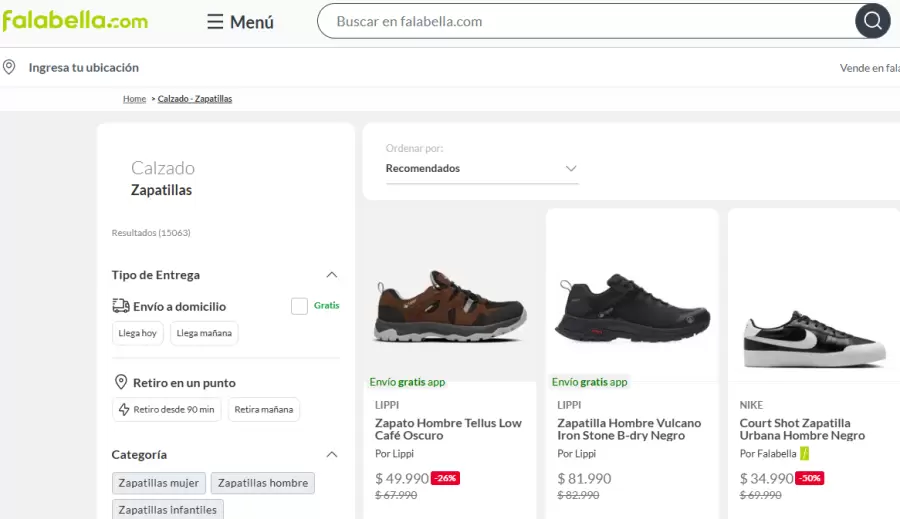Choose Retiro desde 90 min option

click(x=167, y=409)
